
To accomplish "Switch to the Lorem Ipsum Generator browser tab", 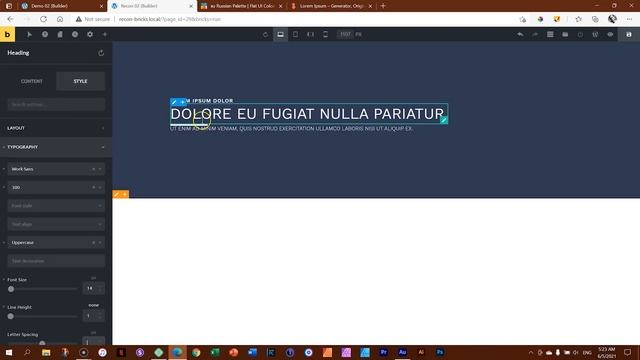I will [331, 6].
